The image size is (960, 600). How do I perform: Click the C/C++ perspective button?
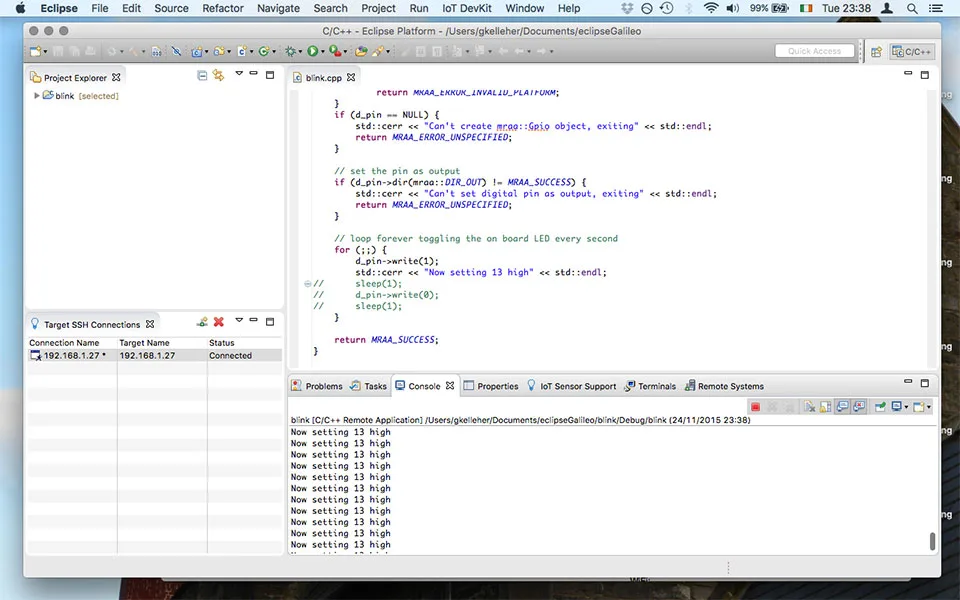pos(911,51)
